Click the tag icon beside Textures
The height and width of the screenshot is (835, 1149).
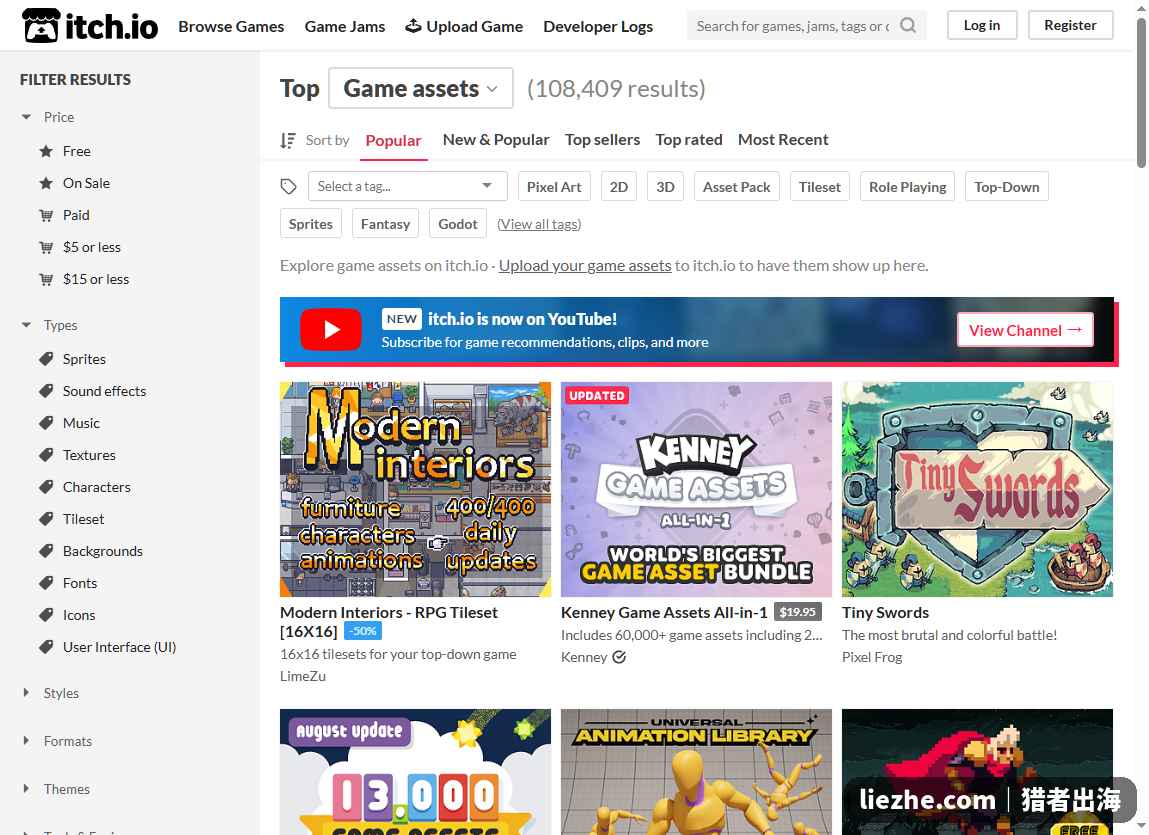pyautogui.click(x=46, y=455)
